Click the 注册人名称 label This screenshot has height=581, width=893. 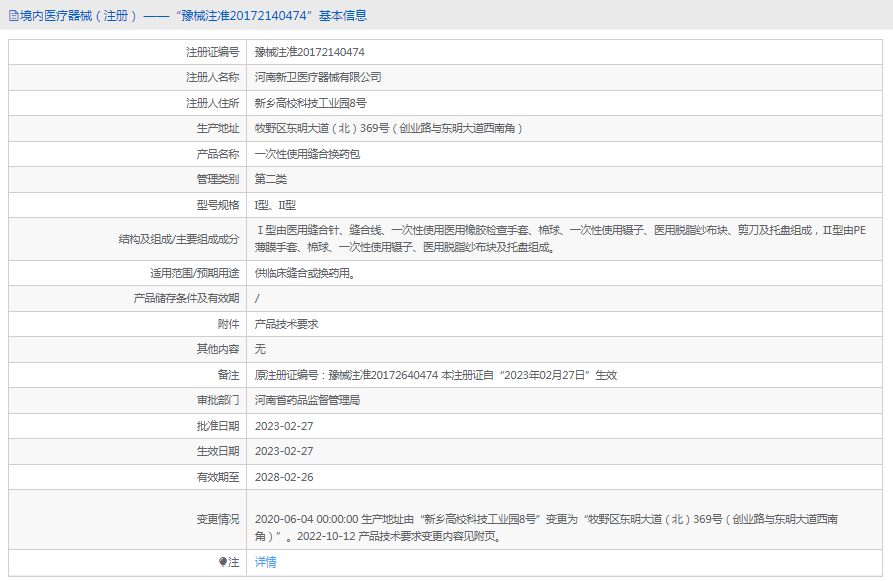(212, 77)
